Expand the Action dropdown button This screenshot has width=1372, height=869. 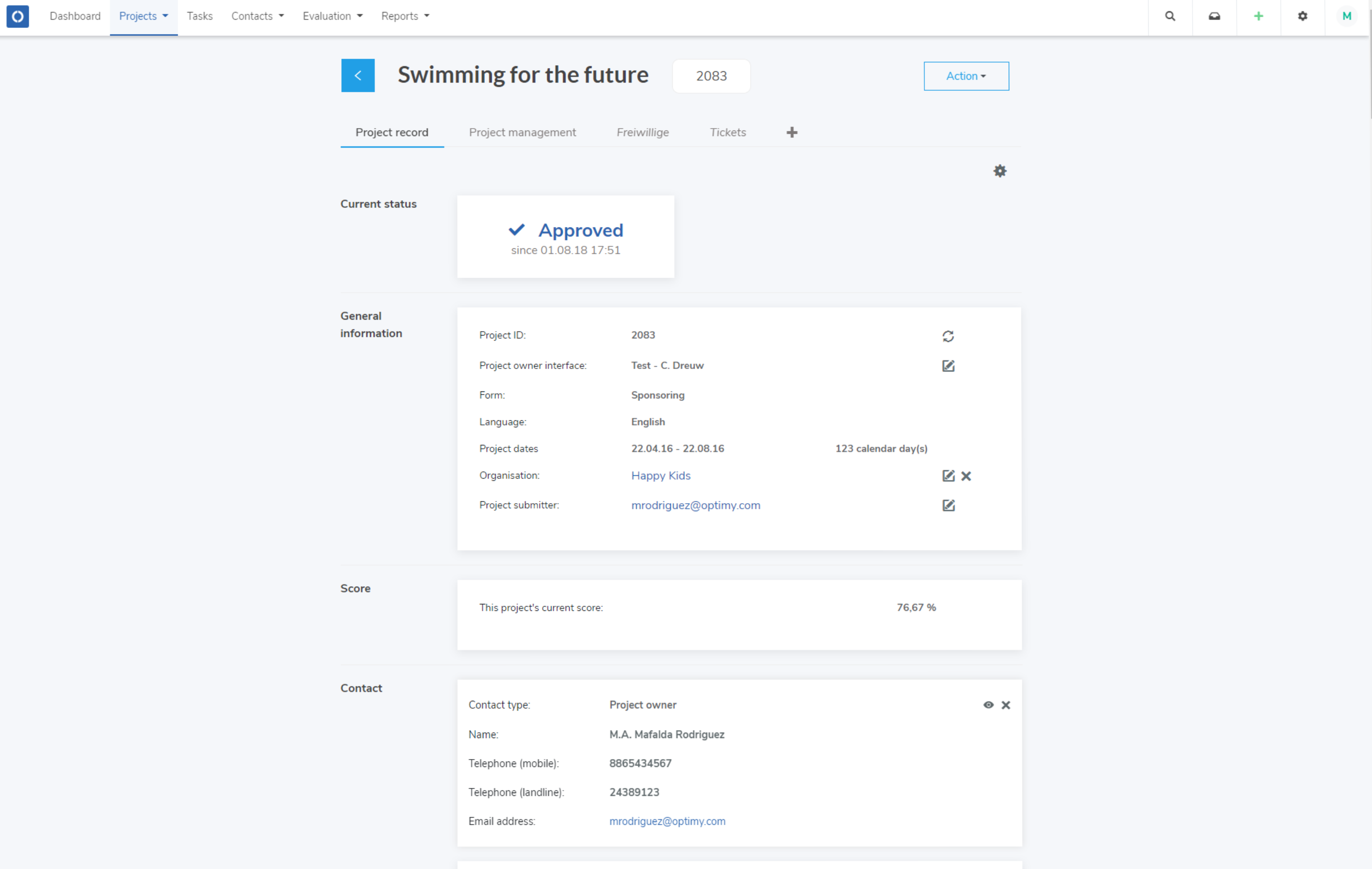tap(966, 76)
